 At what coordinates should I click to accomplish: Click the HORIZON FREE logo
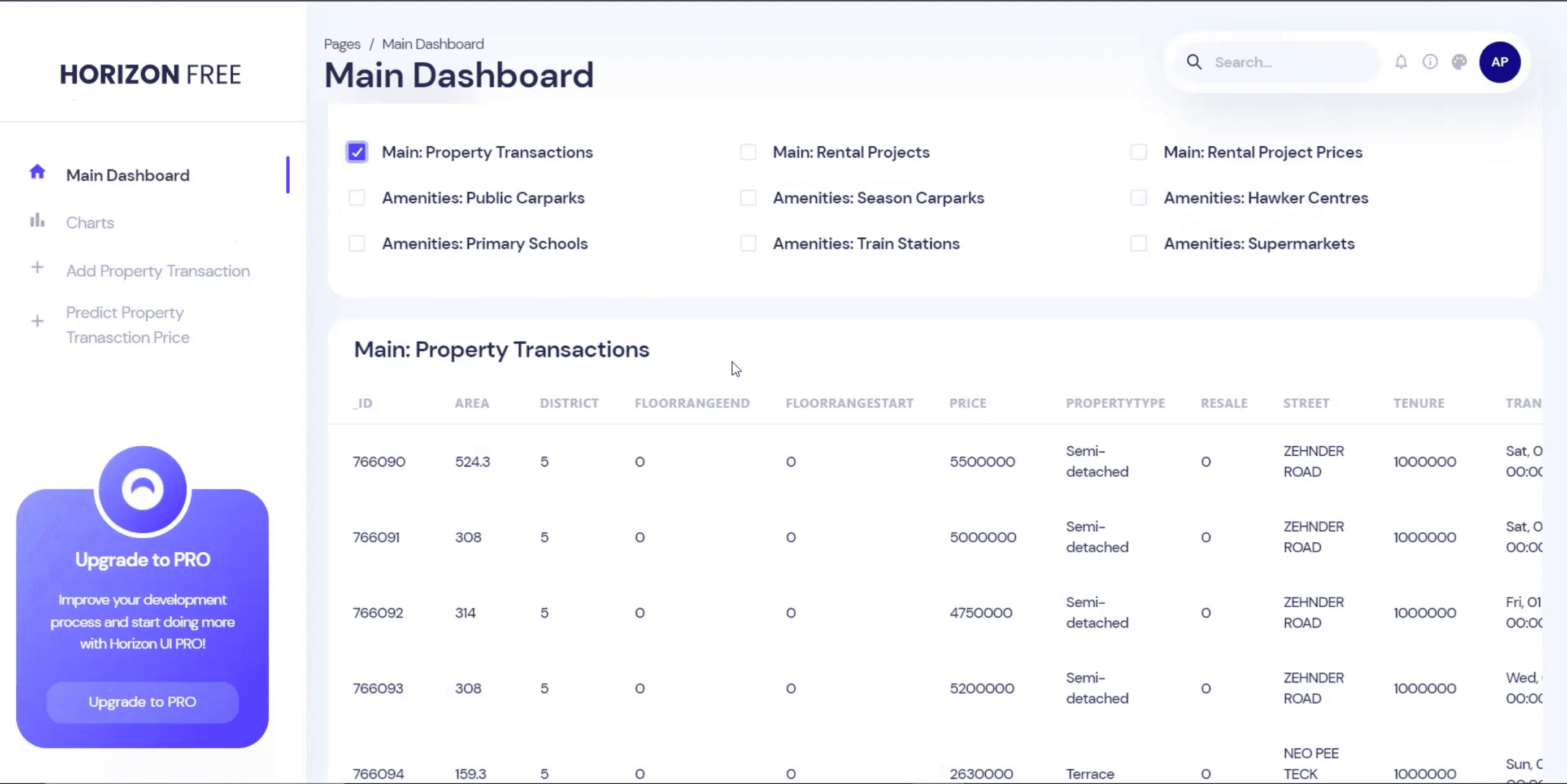click(x=150, y=75)
